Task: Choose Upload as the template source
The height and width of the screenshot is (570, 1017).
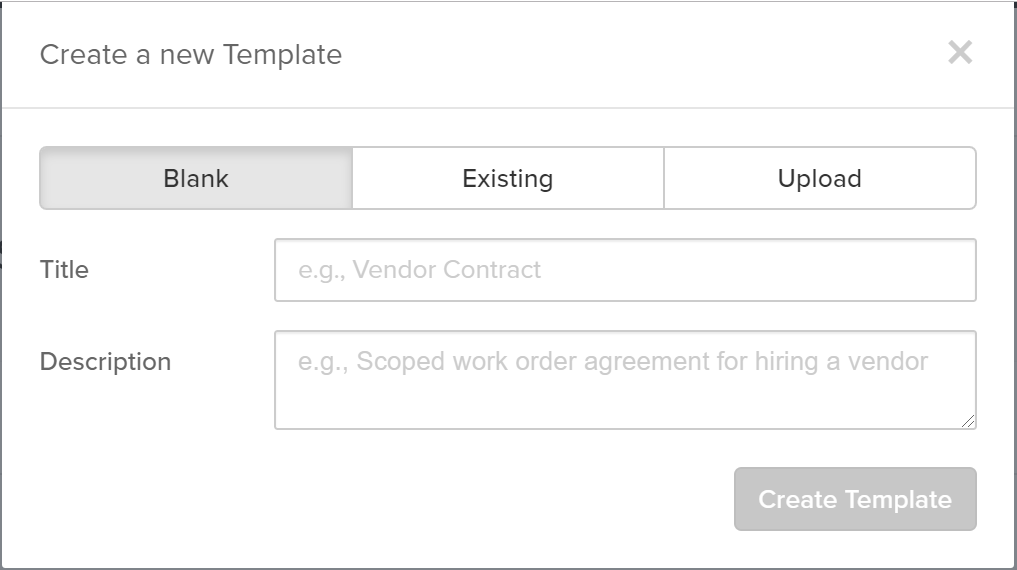Action: coord(820,178)
